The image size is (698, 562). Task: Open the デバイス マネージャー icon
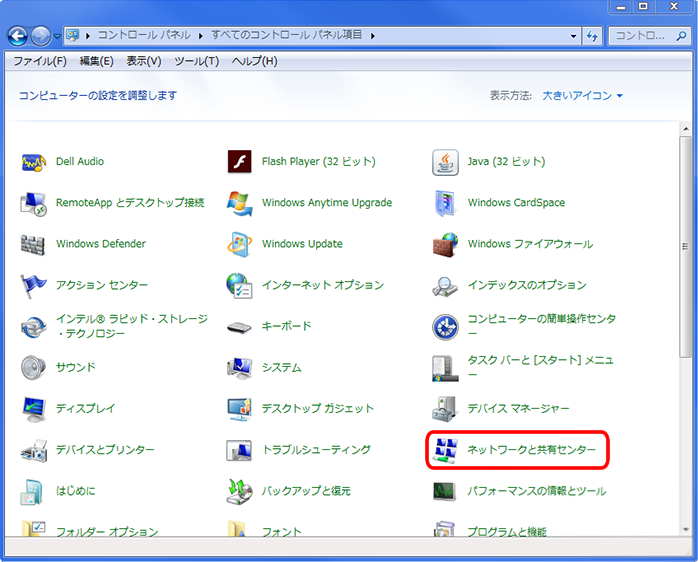(445, 409)
